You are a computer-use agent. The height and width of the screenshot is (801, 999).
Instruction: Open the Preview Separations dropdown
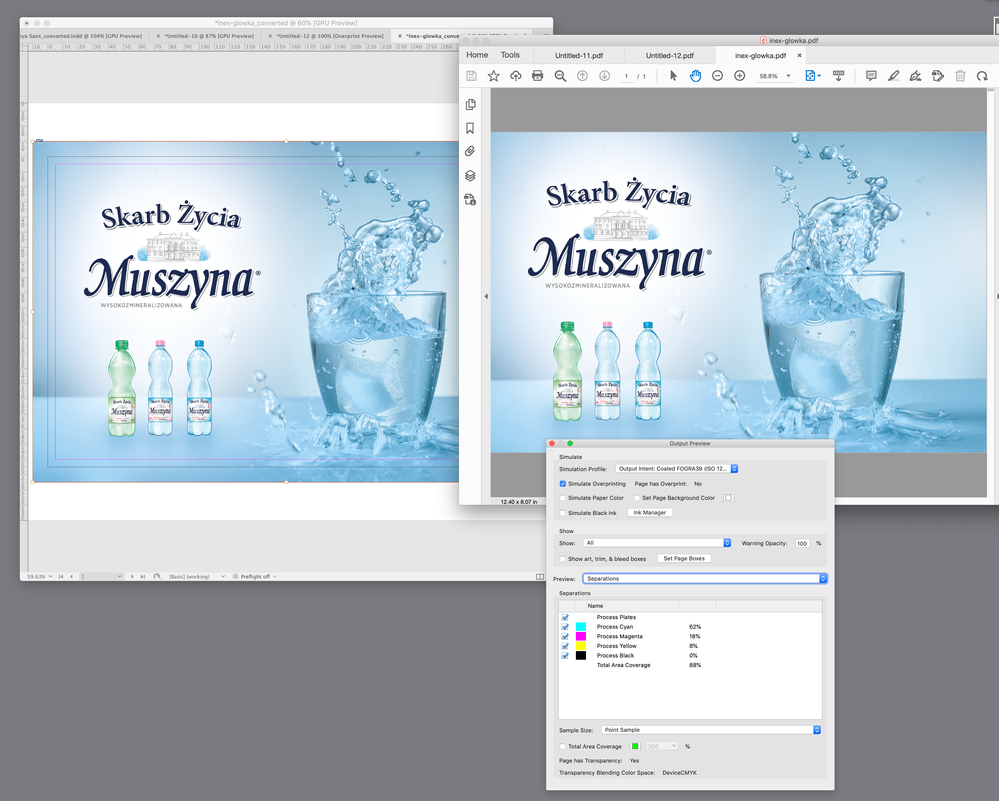705,579
